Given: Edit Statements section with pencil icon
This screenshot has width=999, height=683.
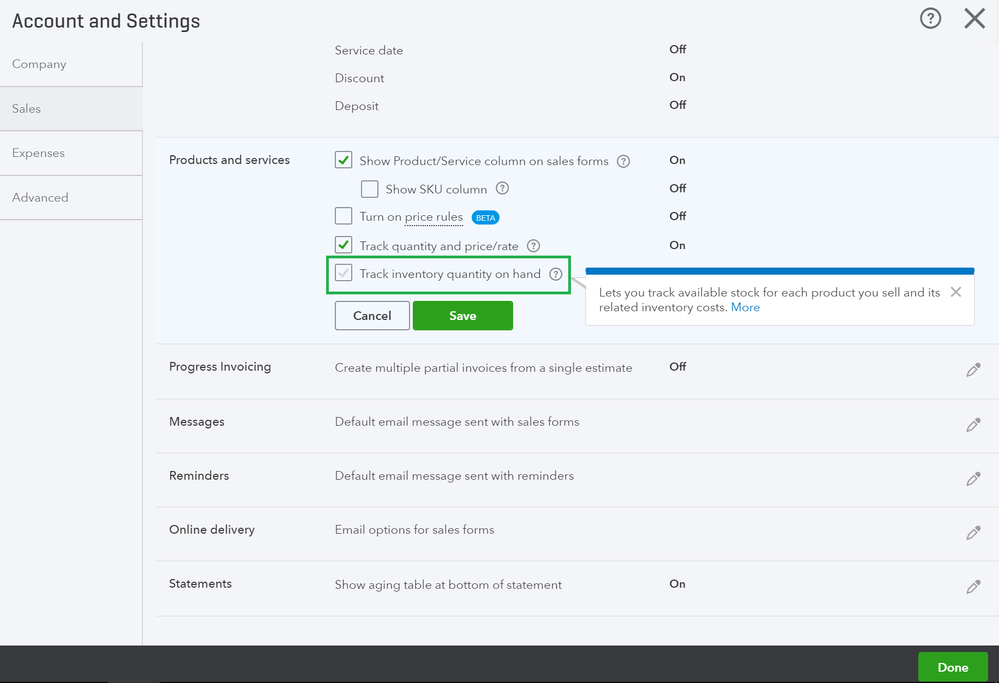Looking at the screenshot, I should pos(973,587).
